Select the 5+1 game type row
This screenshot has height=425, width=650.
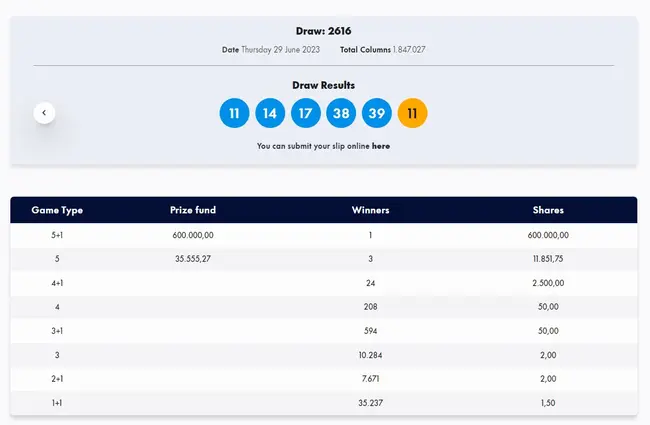57,235
